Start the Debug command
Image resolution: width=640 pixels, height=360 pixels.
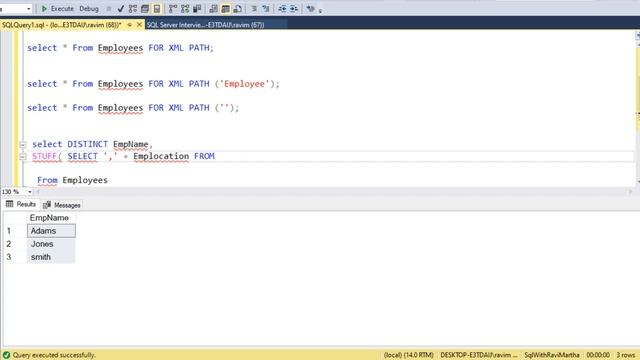tap(89, 9)
